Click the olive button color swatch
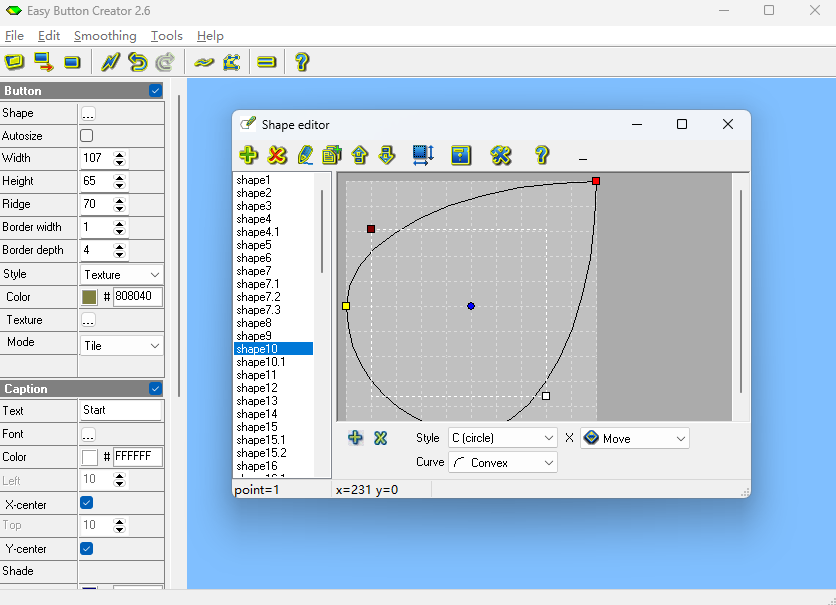836x605 pixels. [x=90, y=297]
